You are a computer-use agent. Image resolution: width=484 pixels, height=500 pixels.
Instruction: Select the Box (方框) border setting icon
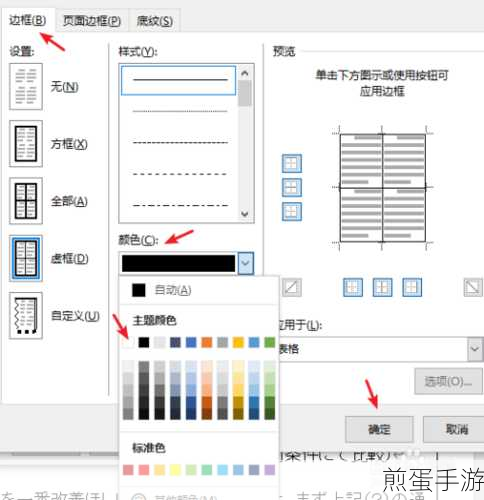coord(26,144)
